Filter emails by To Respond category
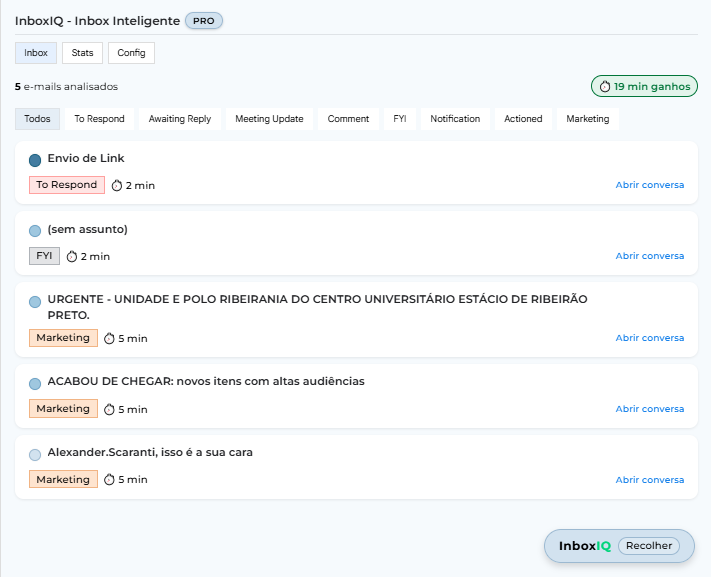 tap(99, 119)
